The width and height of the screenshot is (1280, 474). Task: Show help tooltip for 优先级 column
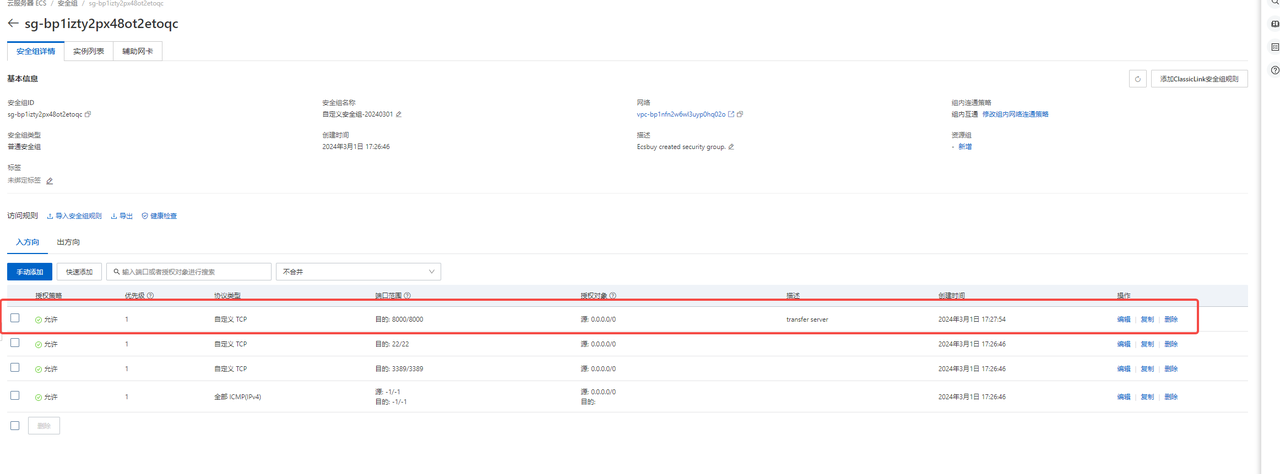click(x=150, y=296)
